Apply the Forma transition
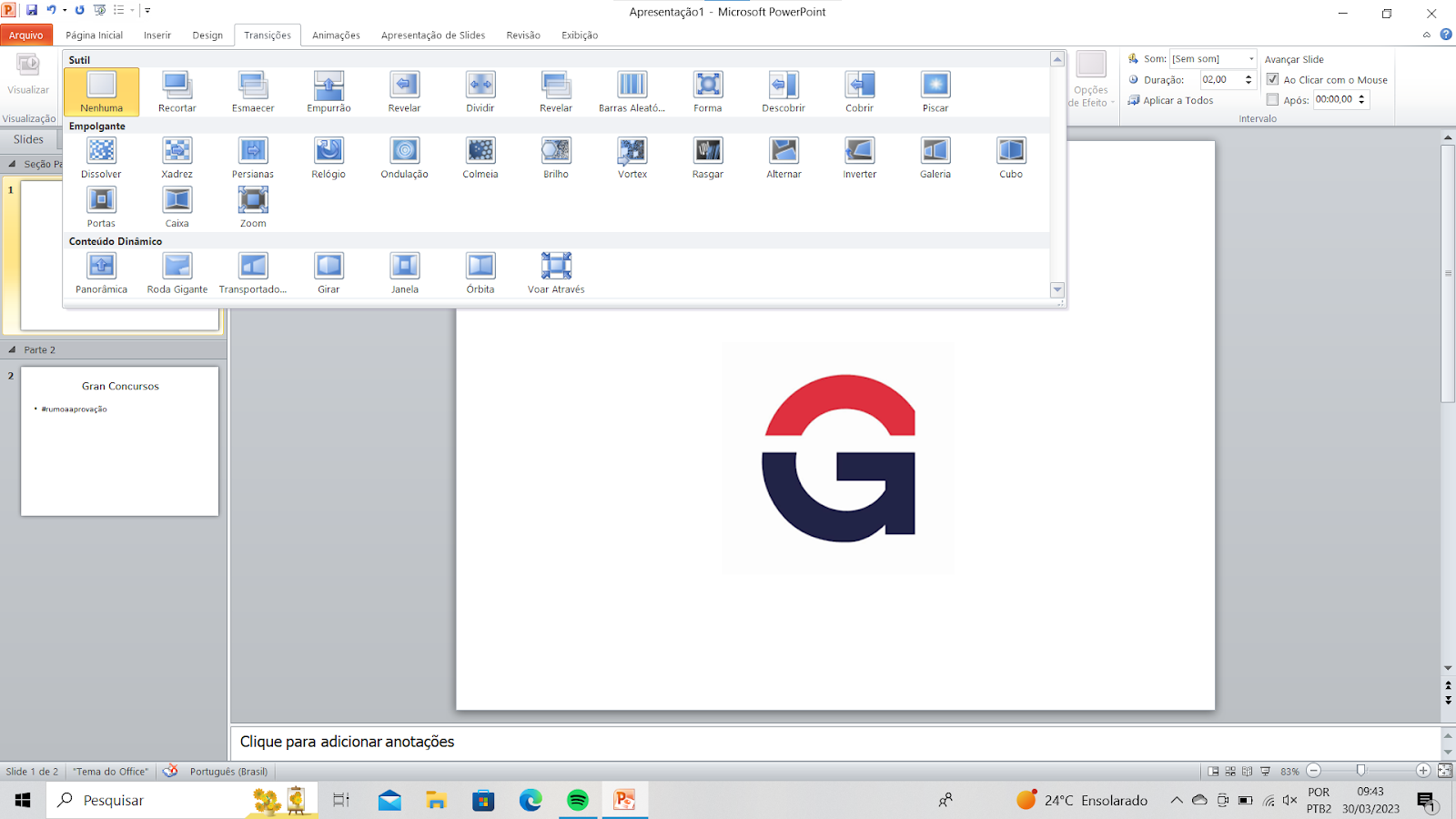 point(708,92)
